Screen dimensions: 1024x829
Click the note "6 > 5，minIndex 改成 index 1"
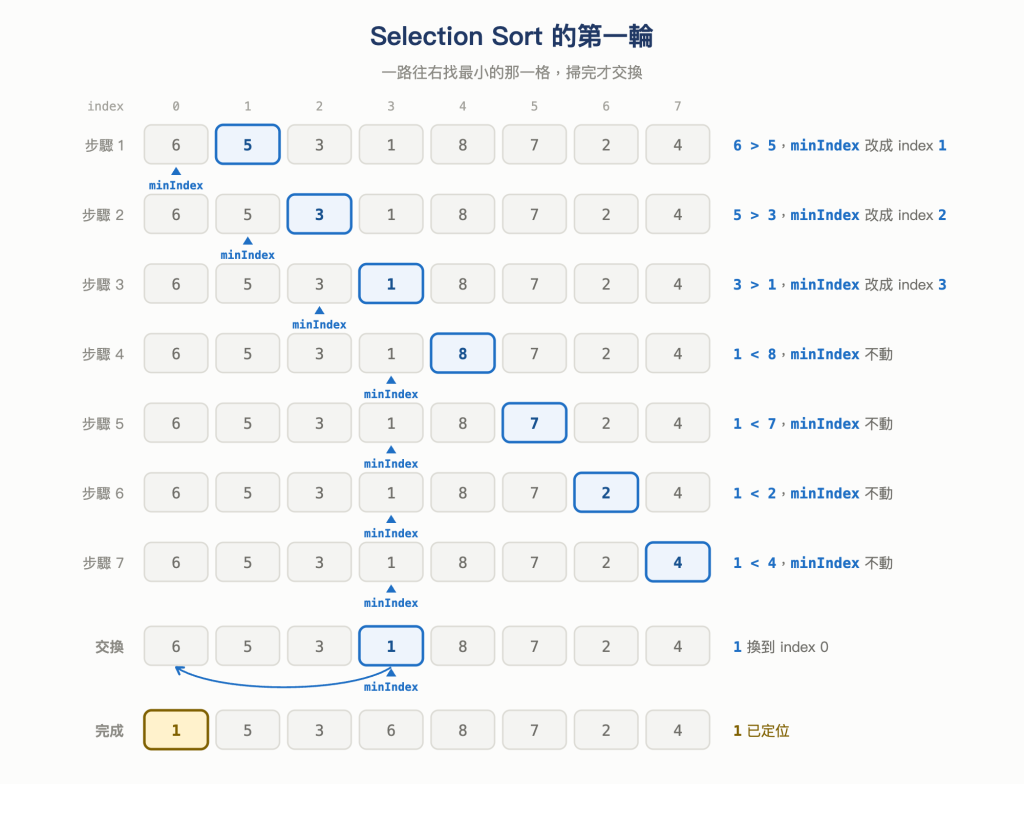pyautogui.click(x=840, y=145)
